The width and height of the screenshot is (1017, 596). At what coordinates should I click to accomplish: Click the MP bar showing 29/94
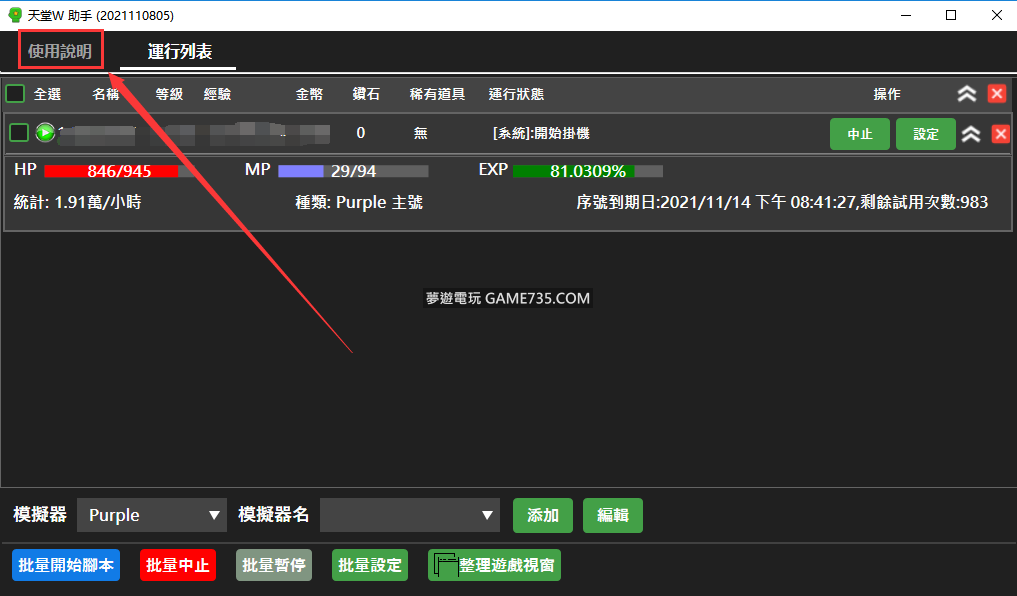353,171
